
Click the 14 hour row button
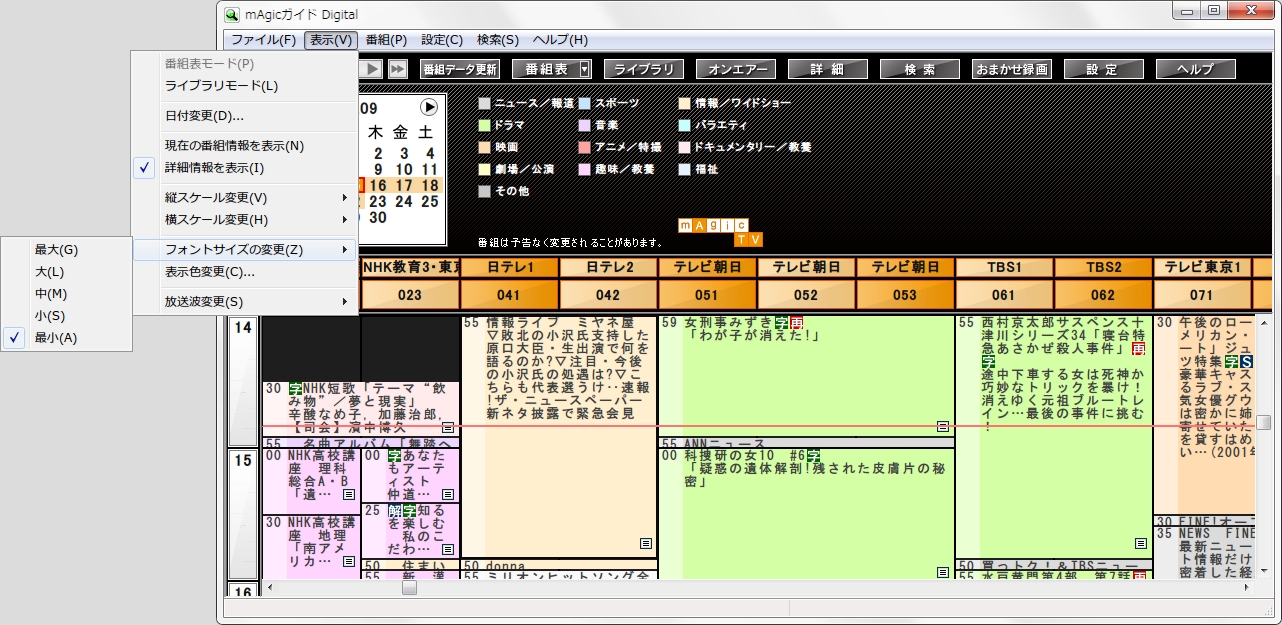[243, 380]
